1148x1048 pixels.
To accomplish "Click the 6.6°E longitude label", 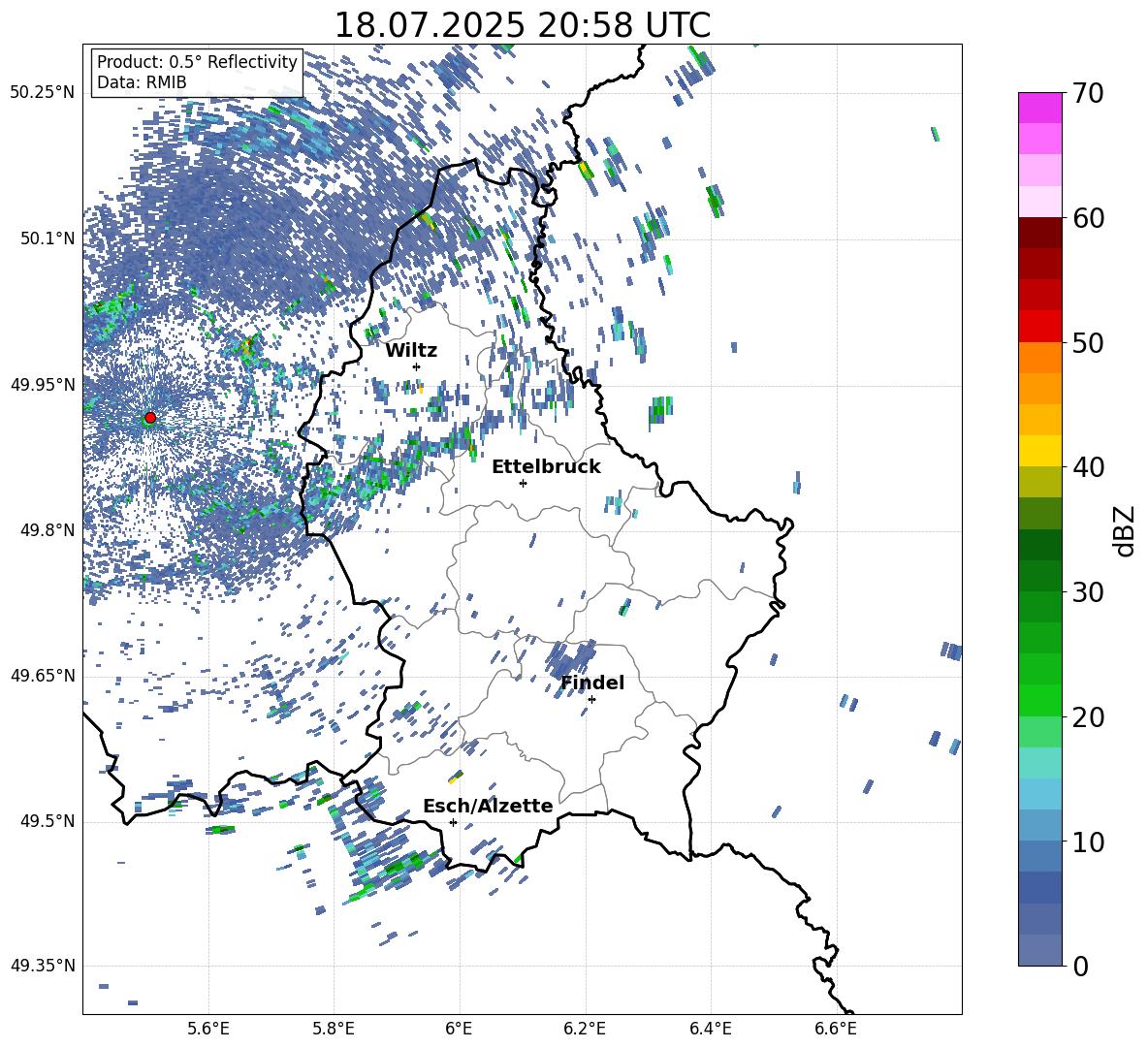I will point(836,1029).
